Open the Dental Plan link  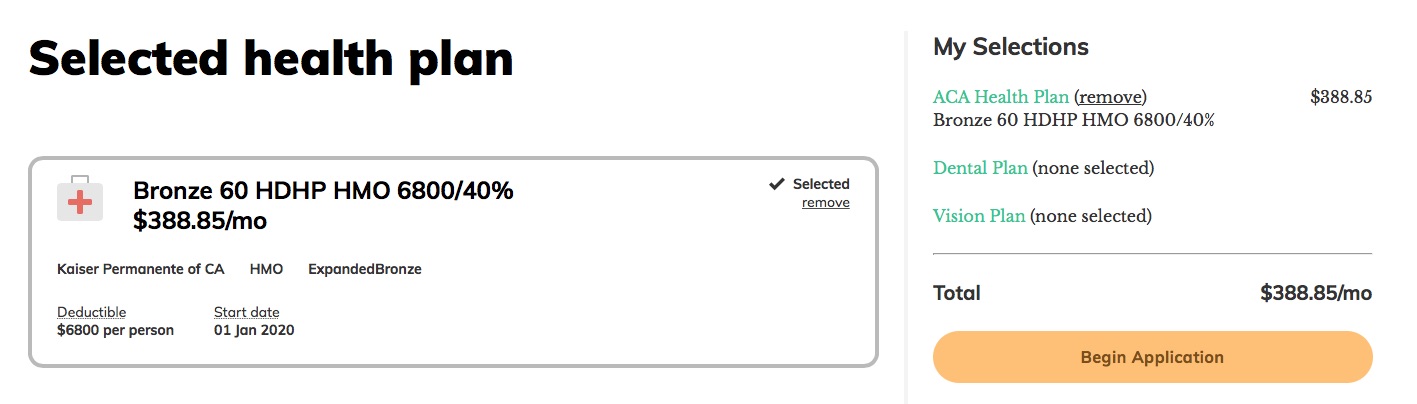point(980,168)
